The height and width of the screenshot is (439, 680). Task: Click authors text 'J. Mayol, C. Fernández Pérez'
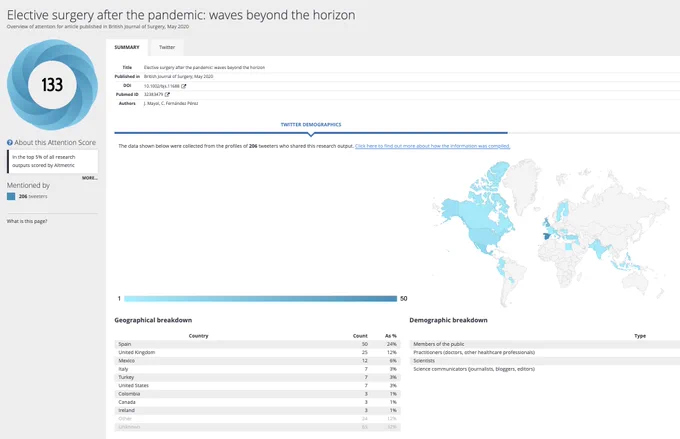coord(171,104)
